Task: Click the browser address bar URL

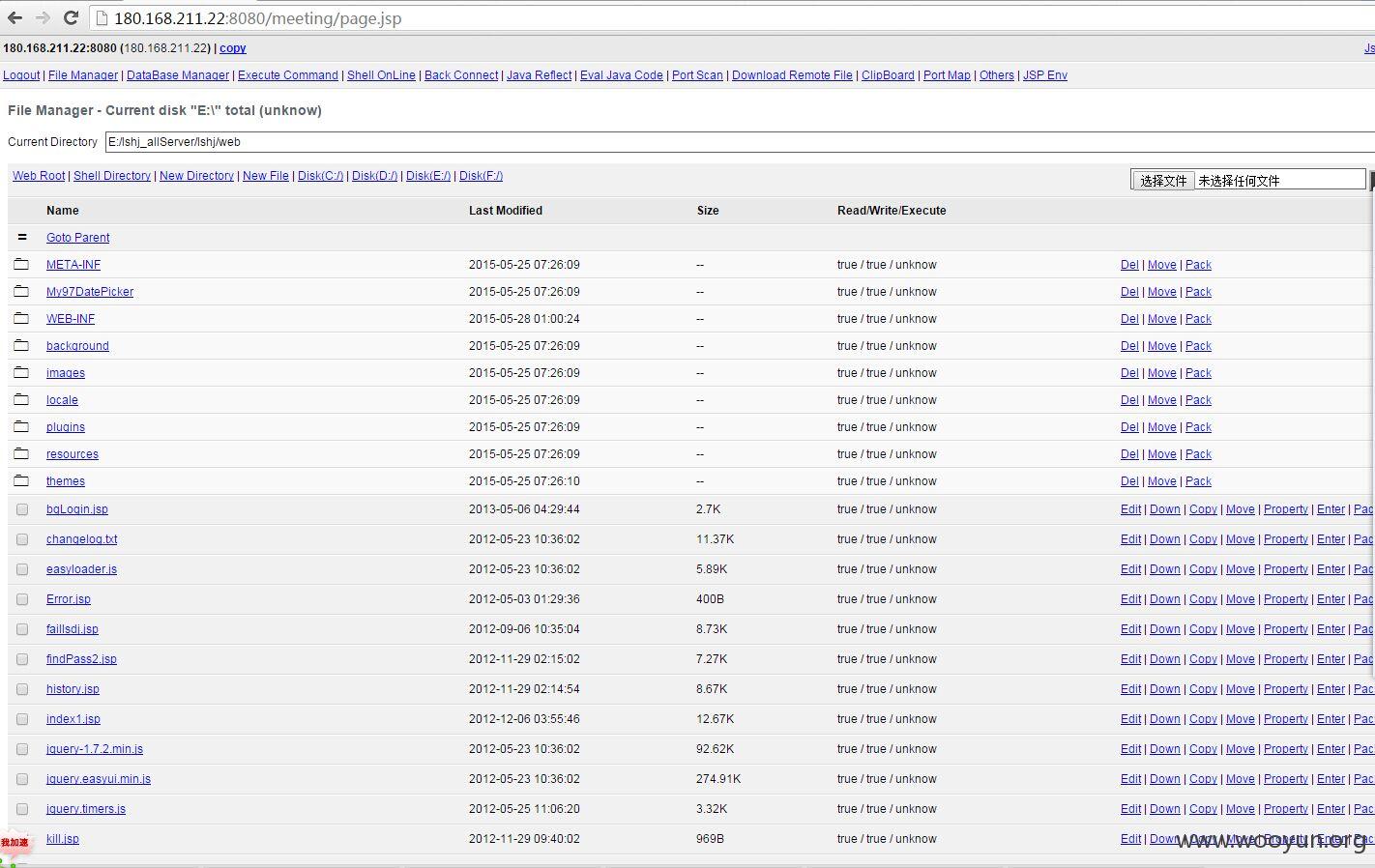Action: pos(257,18)
